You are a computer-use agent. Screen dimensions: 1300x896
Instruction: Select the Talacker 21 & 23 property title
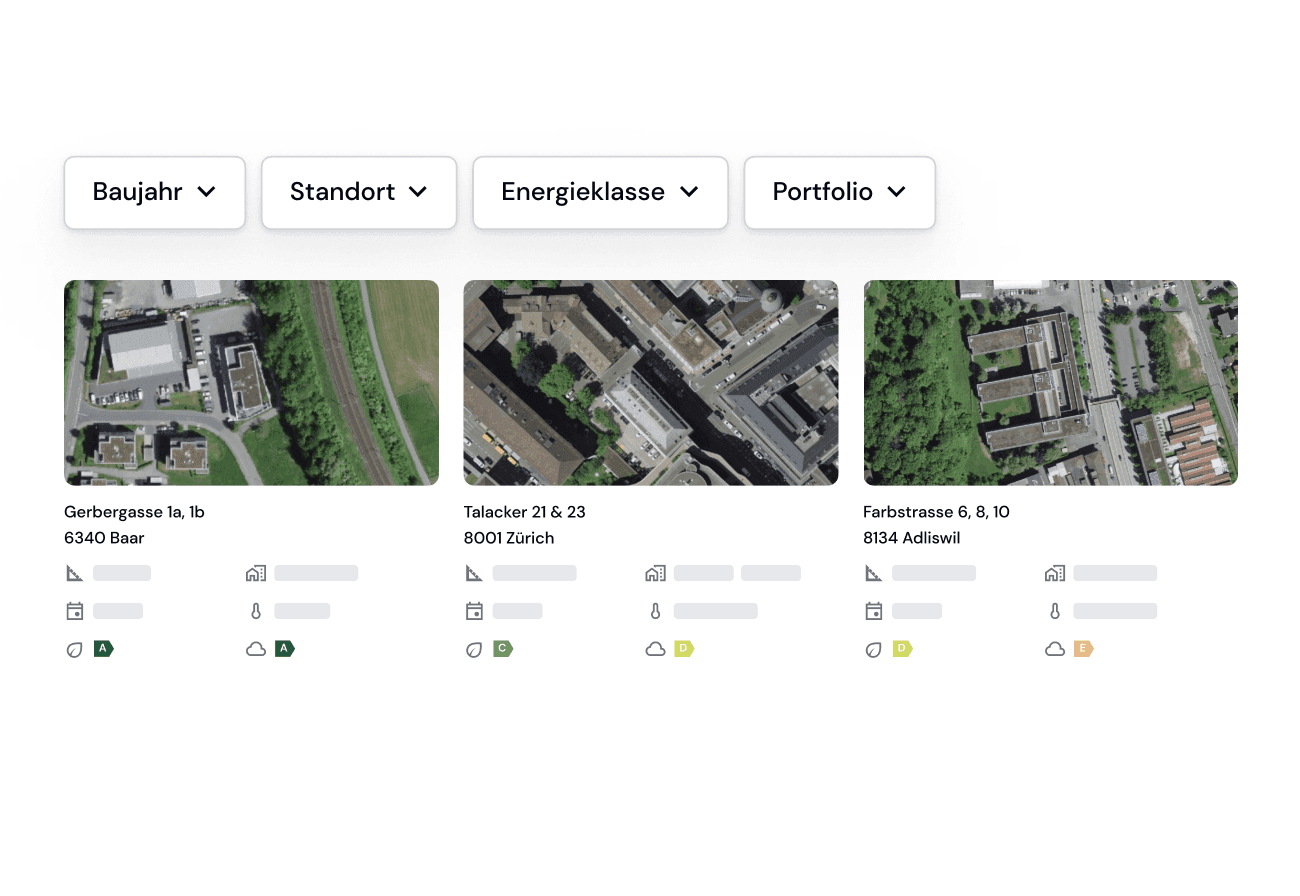pyautogui.click(x=524, y=512)
